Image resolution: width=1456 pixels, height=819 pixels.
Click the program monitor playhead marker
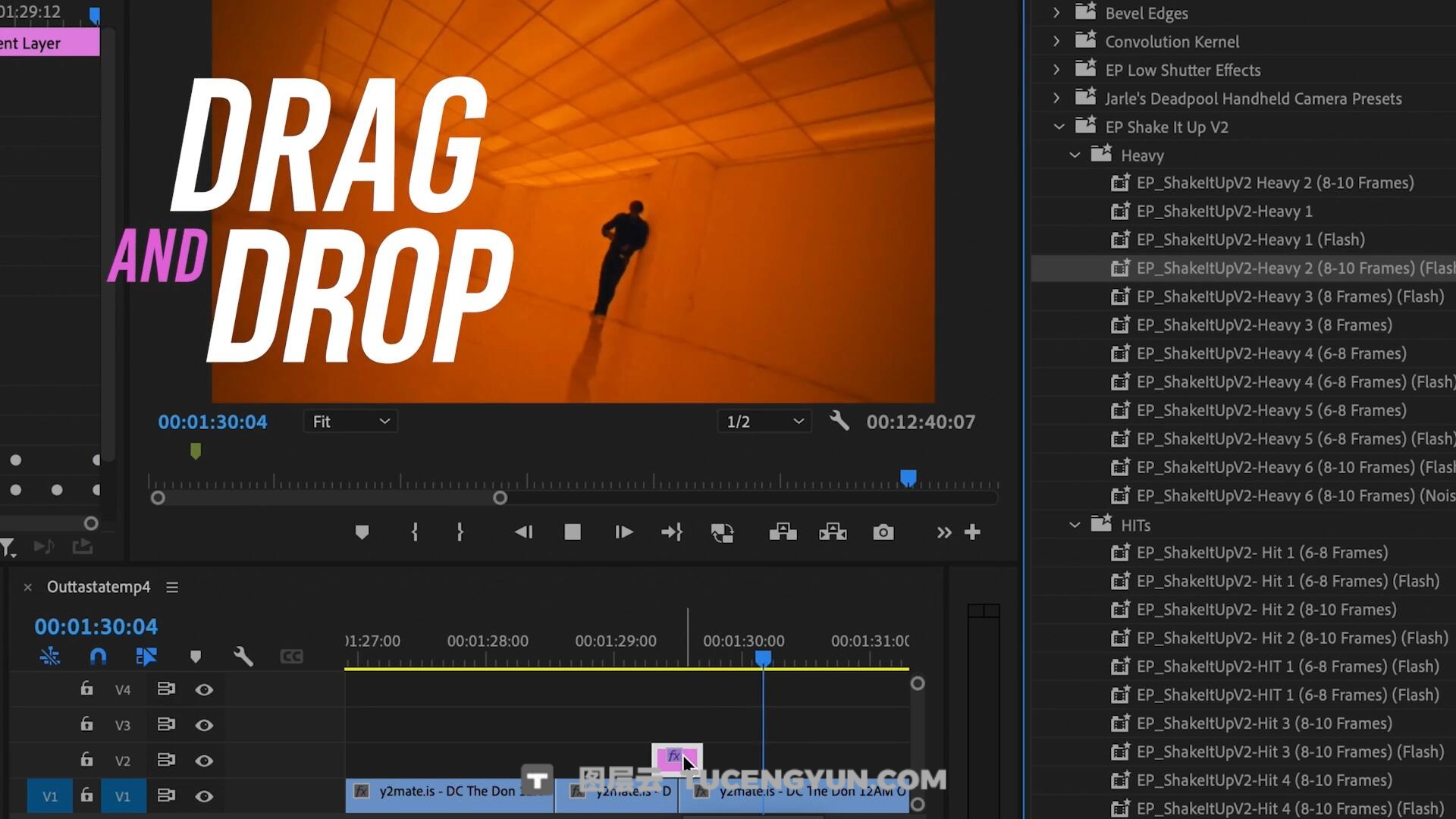tap(908, 478)
